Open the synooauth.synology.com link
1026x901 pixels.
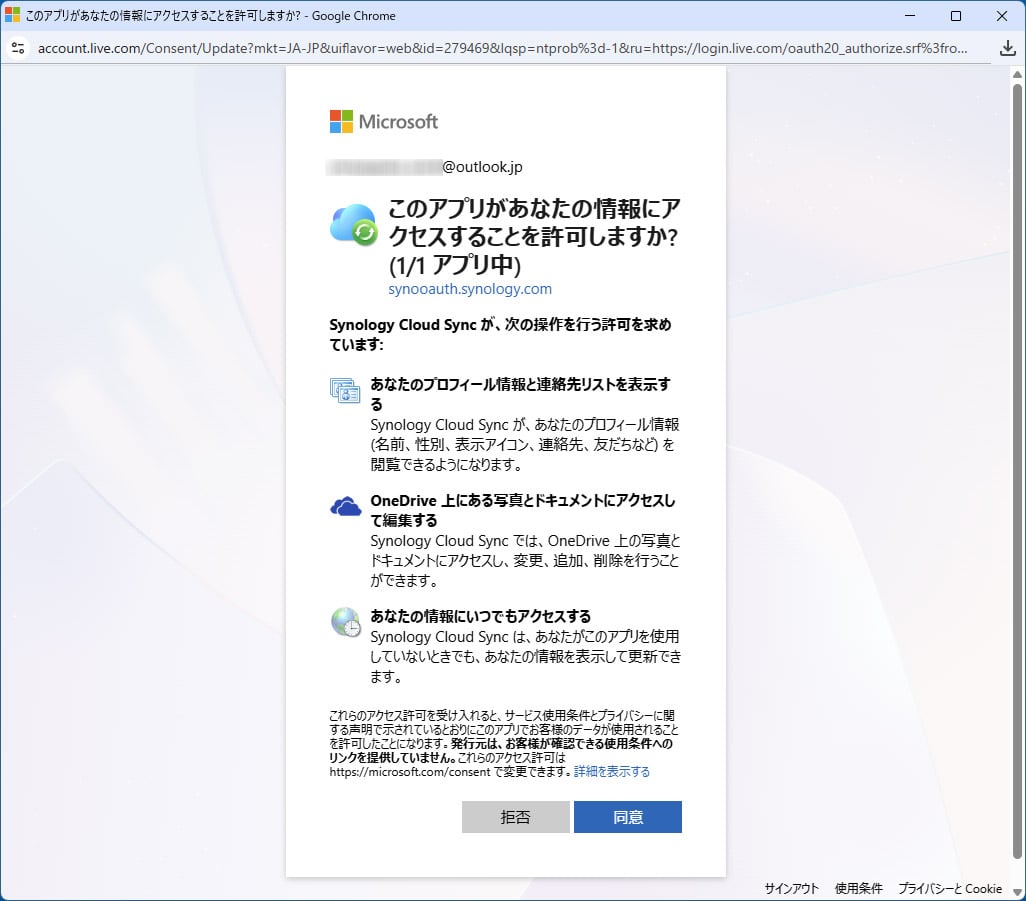[x=469, y=289]
